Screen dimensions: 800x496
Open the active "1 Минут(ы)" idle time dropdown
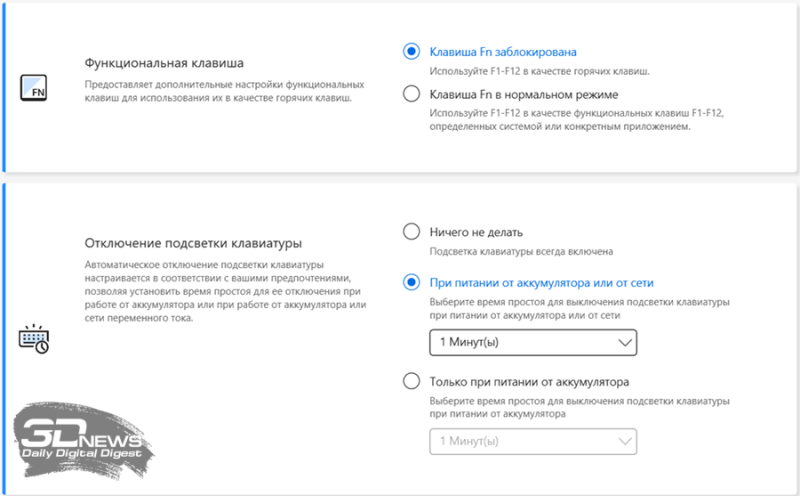pyautogui.click(x=533, y=343)
